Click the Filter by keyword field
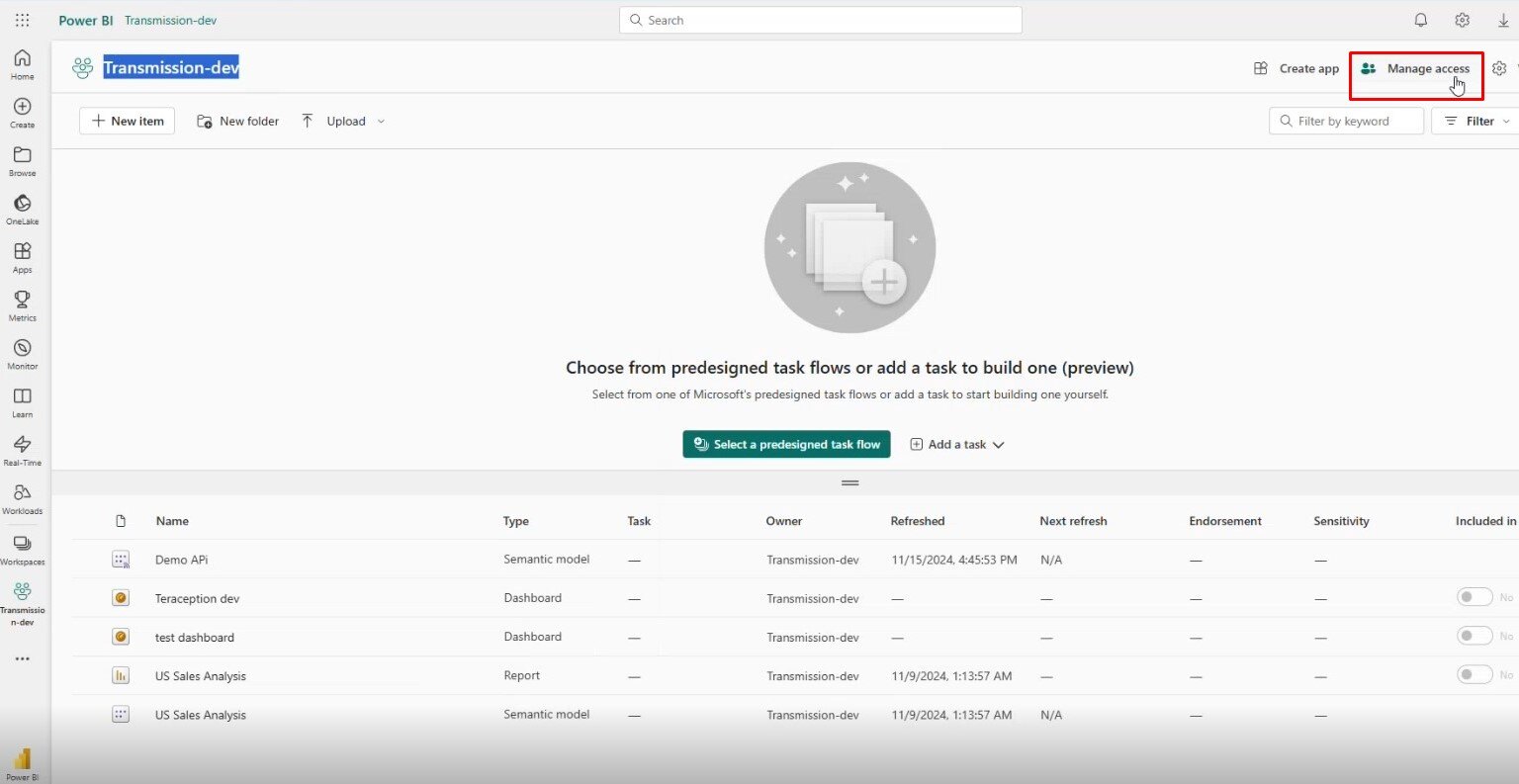The width and height of the screenshot is (1519, 784). tap(1346, 121)
